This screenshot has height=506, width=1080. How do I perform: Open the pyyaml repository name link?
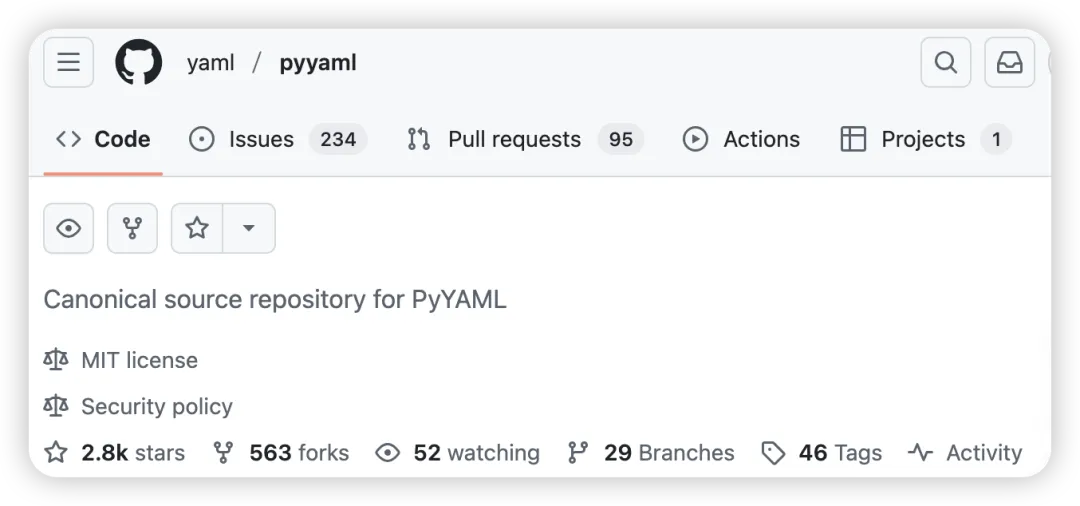click(318, 63)
